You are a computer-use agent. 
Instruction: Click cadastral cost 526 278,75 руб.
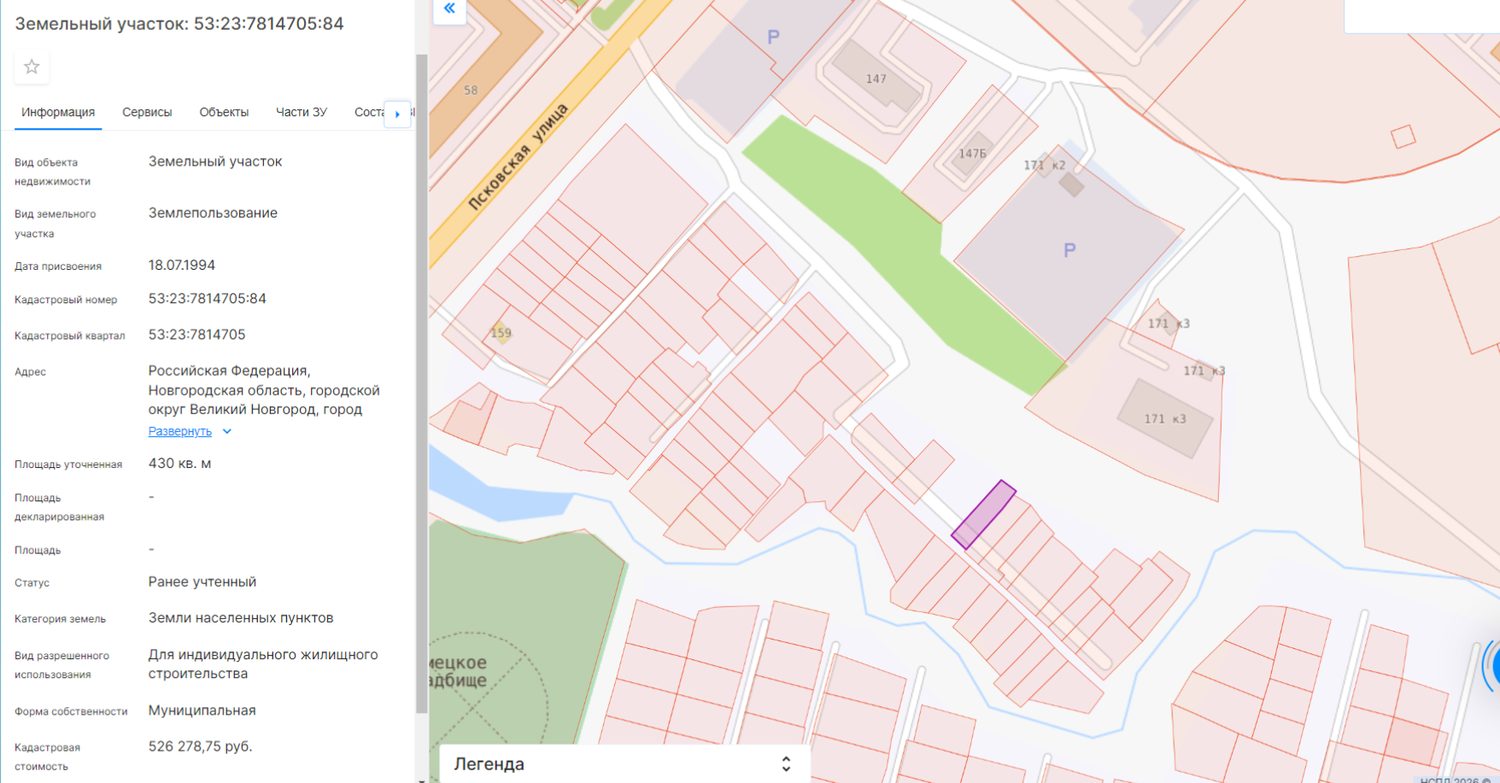click(x=200, y=746)
